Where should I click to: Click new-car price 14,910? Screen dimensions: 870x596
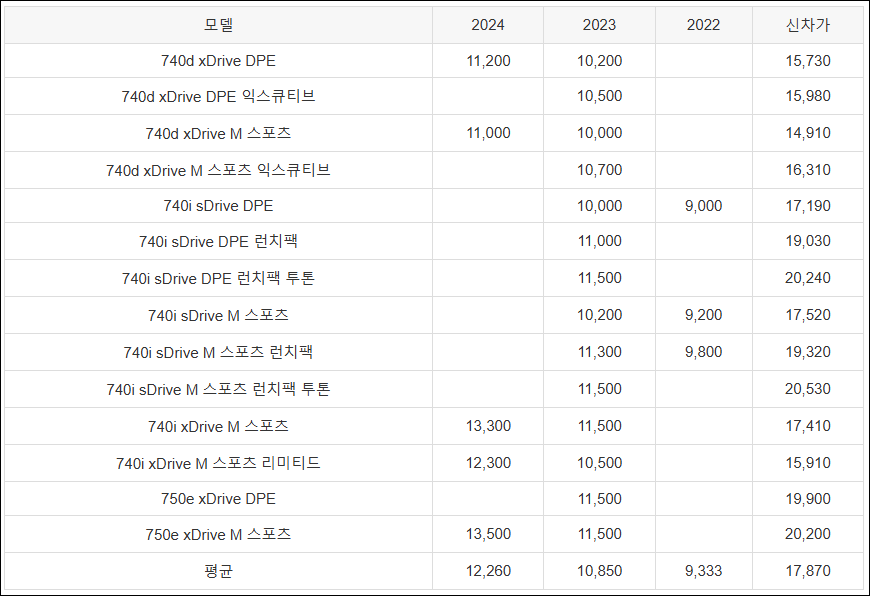(x=808, y=133)
